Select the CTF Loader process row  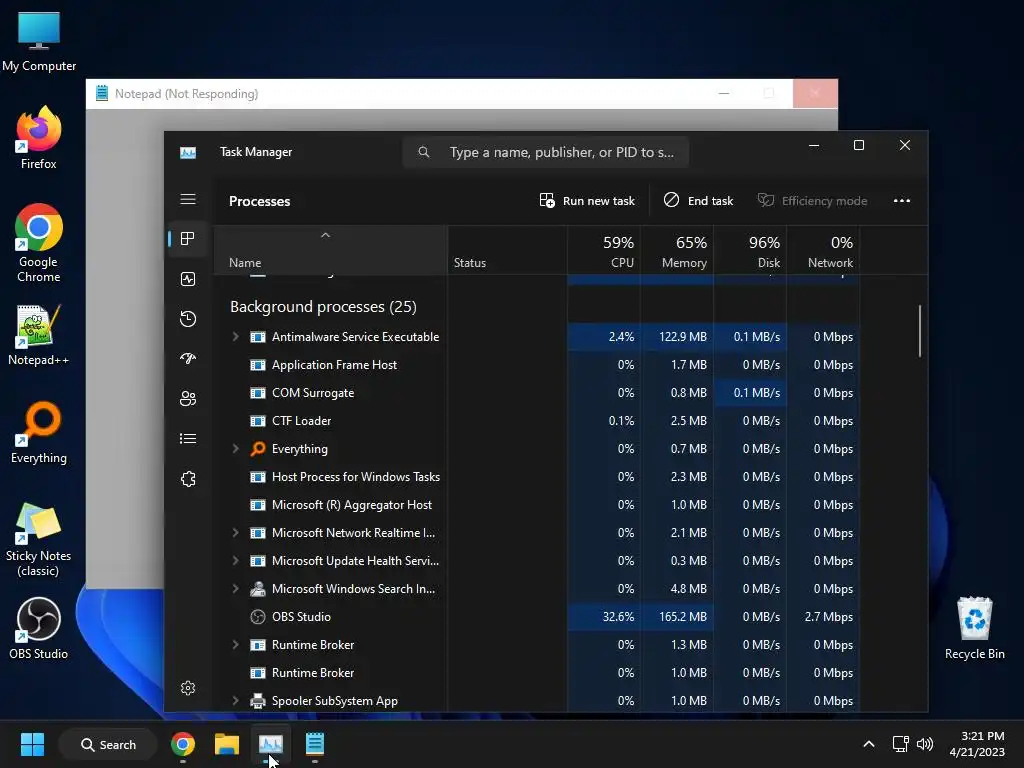(536, 421)
